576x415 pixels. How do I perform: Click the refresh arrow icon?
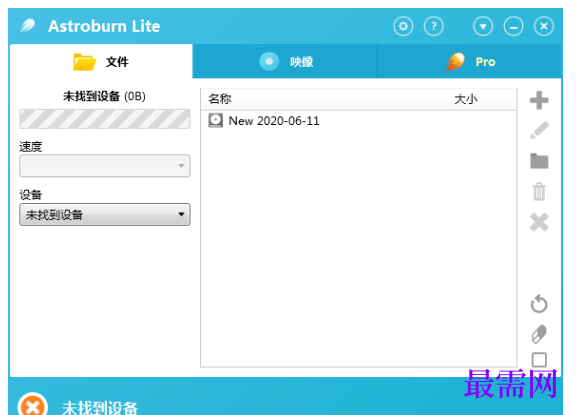[539, 303]
